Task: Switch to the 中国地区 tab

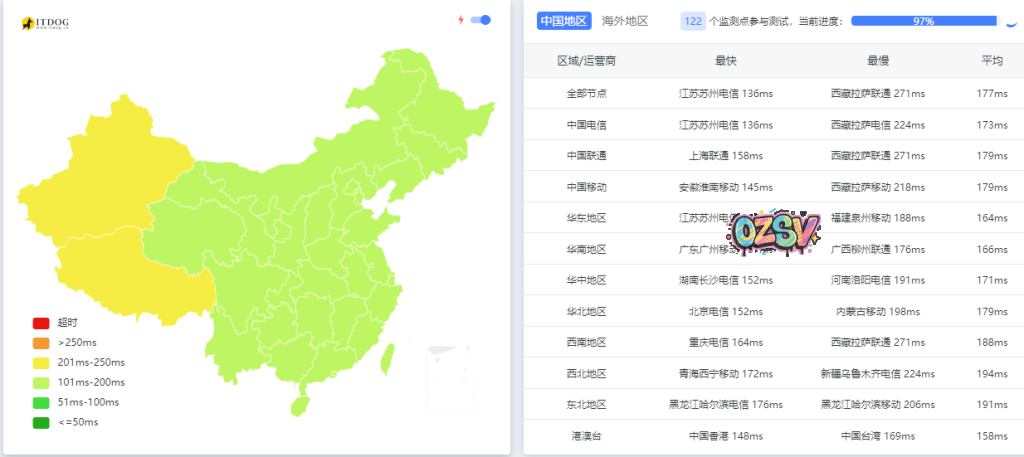Action: coord(565,21)
